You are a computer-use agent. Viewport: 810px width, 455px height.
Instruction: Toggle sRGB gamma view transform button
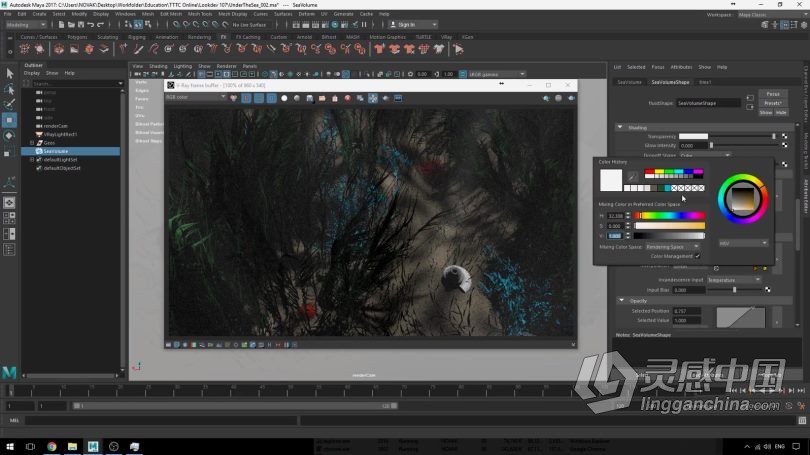[463, 74]
